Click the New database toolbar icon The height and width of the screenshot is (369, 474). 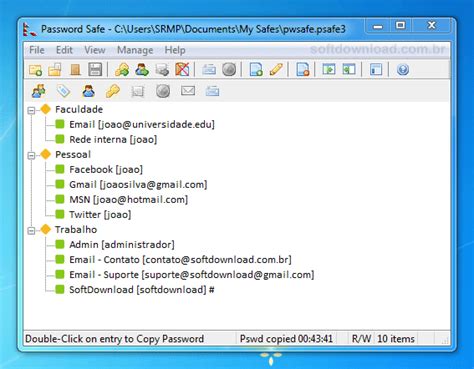click(x=35, y=70)
